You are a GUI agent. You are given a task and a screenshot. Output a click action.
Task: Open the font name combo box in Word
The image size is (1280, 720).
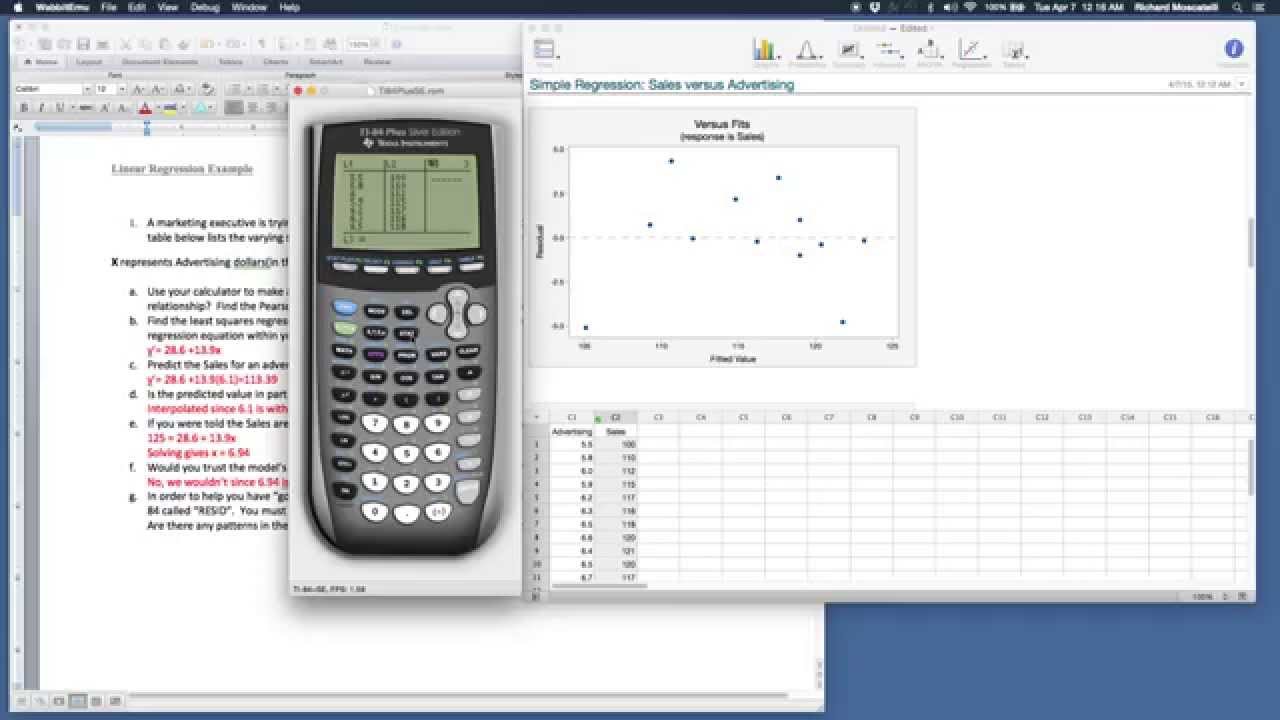pyautogui.click(x=51, y=90)
